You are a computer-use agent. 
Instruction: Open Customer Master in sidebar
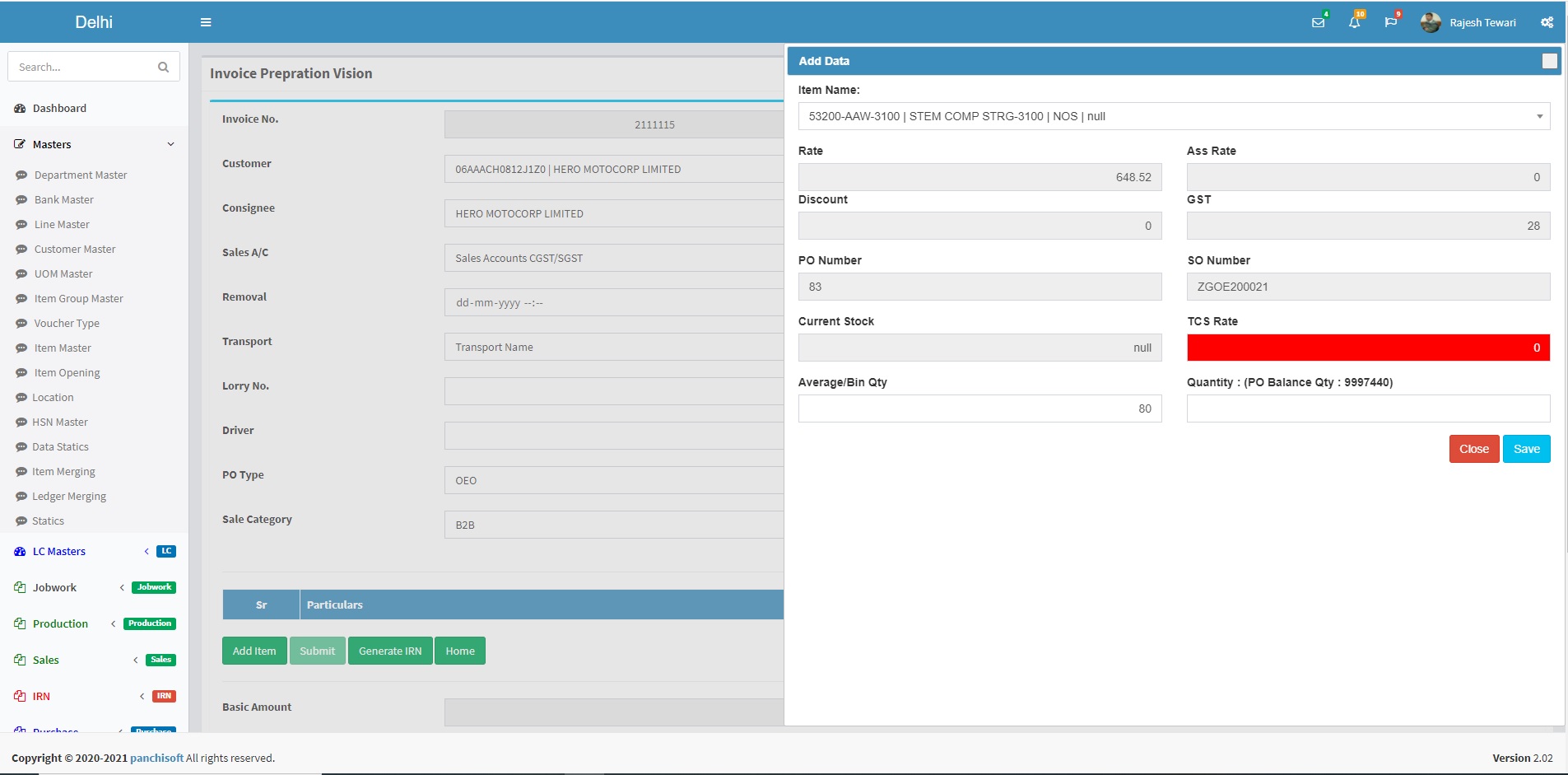click(x=75, y=249)
